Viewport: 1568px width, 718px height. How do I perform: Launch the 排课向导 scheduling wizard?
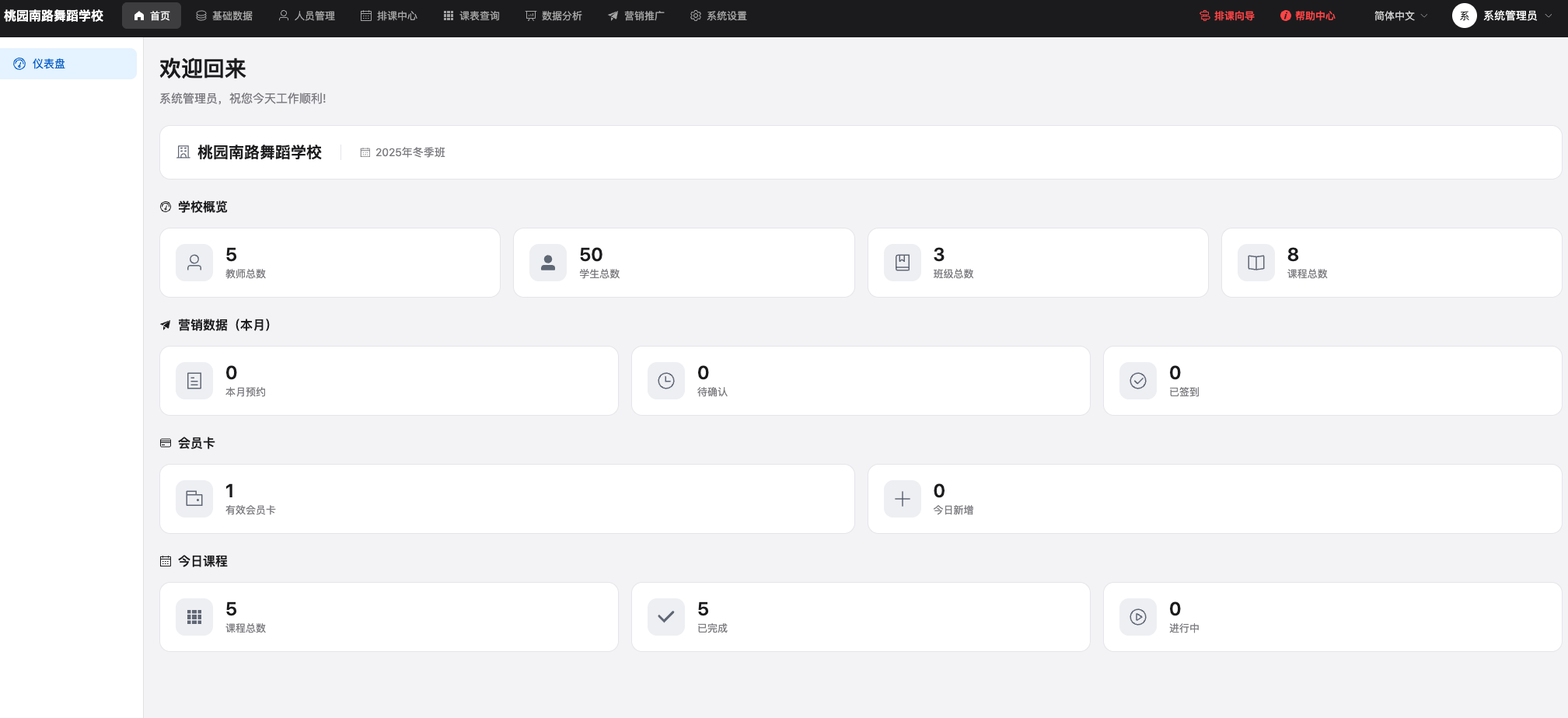[x=1227, y=15]
